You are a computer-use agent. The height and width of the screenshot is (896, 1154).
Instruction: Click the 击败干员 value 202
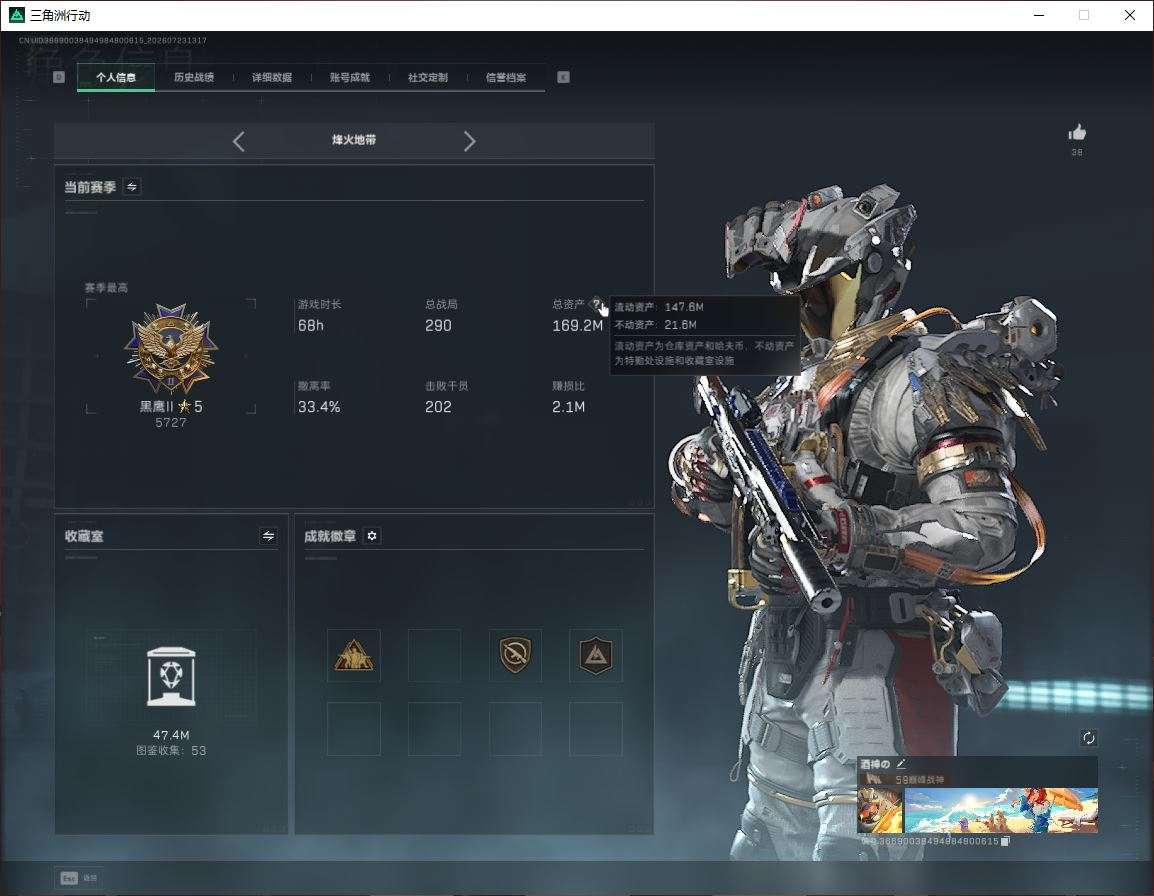[438, 406]
